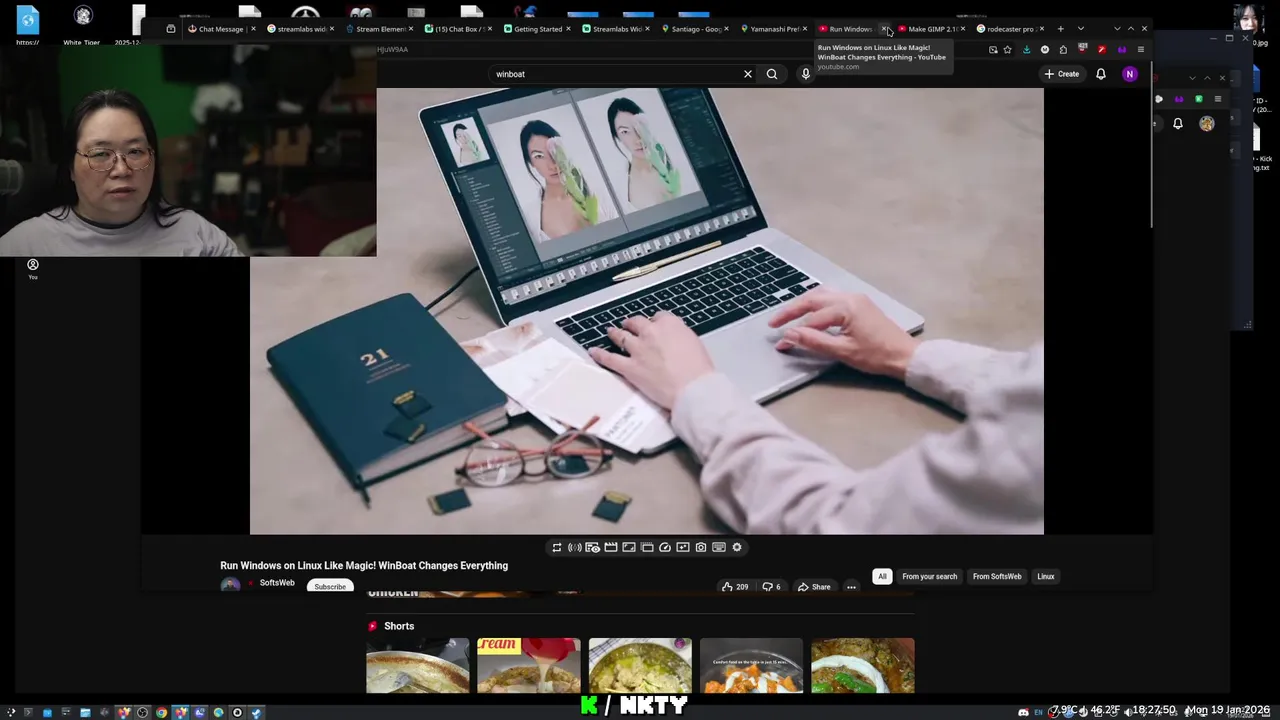Dislike the video
Image resolution: width=1280 pixels, height=720 pixels.
tap(771, 587)
